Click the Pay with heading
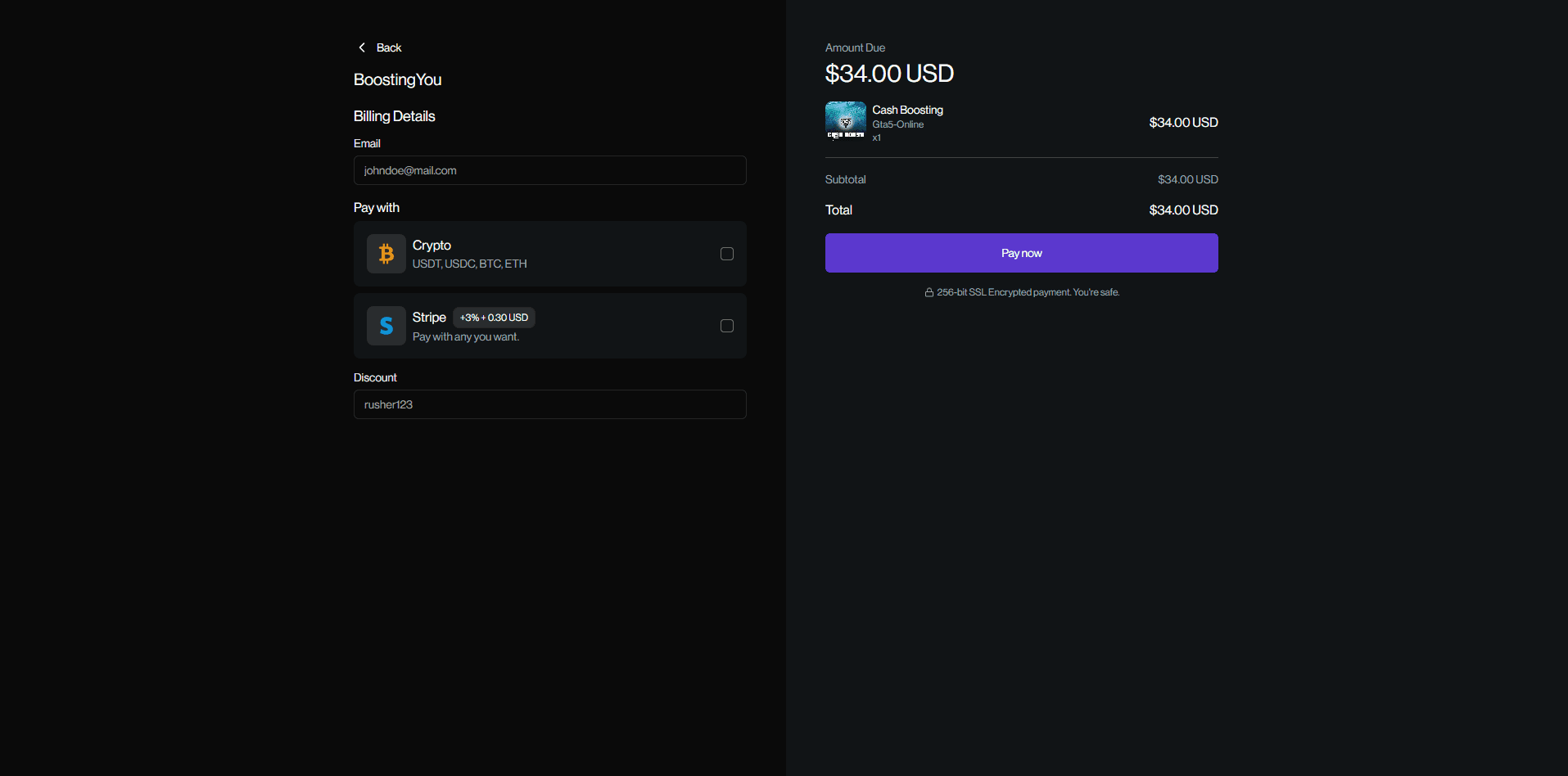 click(x=377, y=208)
